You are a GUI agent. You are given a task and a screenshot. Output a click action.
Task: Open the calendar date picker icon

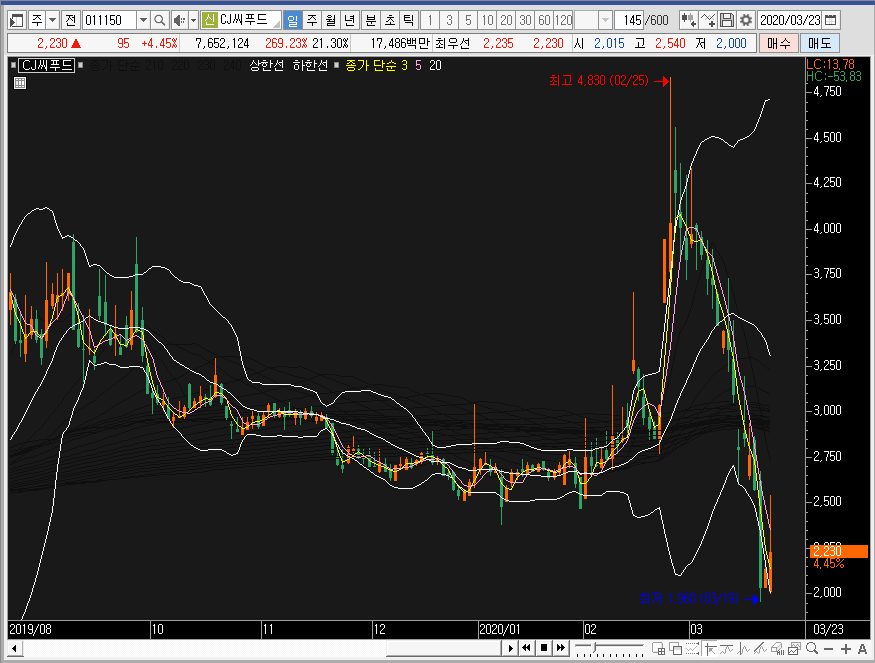click(830, 21)
